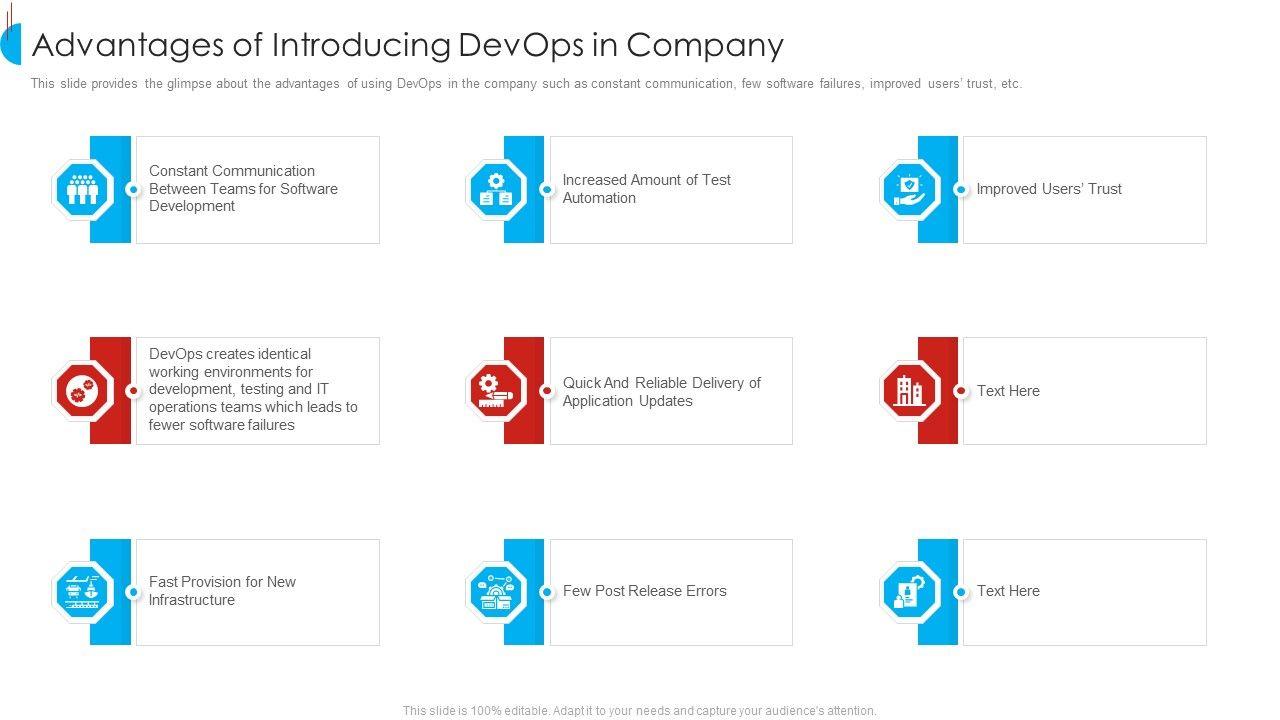Select the red gears icon beside DevOps creates identical

click(x=83, y=391)
